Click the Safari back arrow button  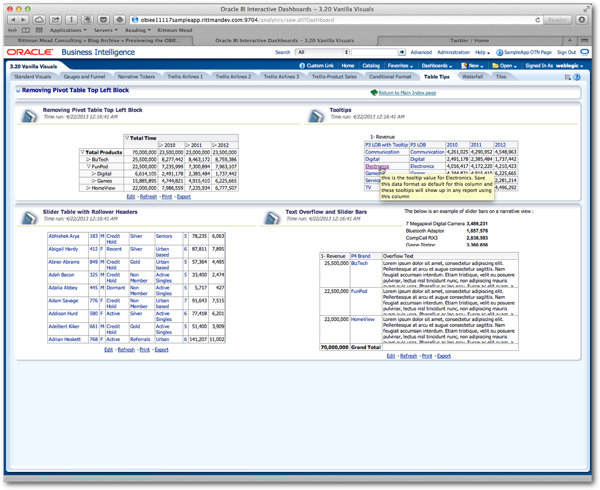tap(13, 20)
